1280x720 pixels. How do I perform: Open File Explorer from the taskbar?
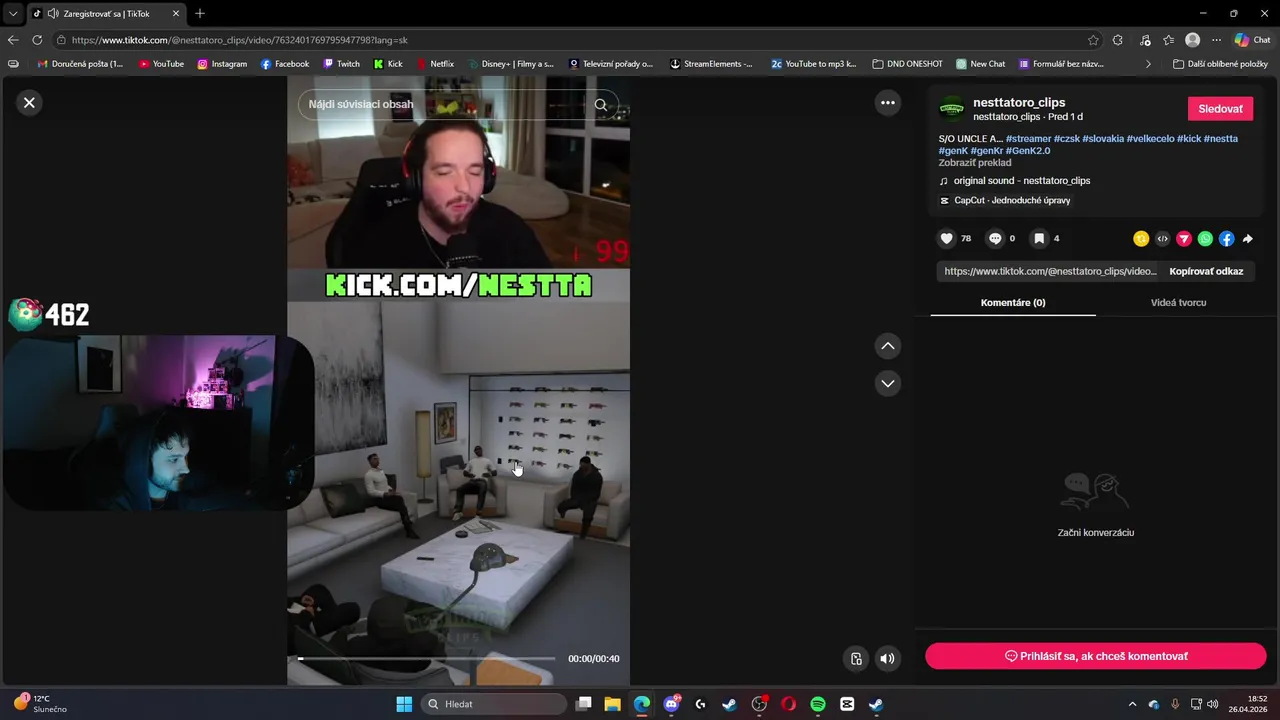(x=612, y=704)
